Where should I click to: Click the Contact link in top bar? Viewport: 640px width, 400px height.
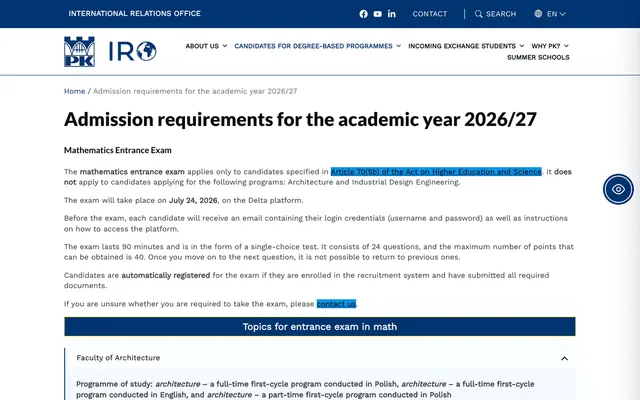(x=430, y=14)
